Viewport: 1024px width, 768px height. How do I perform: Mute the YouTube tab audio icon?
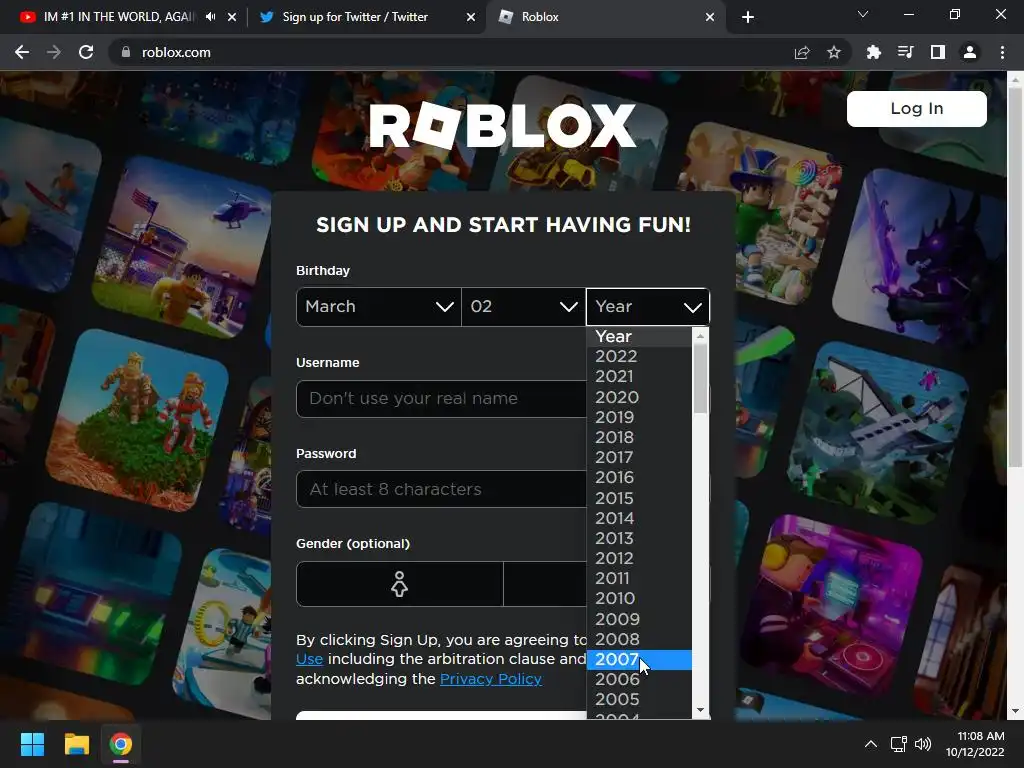click(x=210, y=17)
